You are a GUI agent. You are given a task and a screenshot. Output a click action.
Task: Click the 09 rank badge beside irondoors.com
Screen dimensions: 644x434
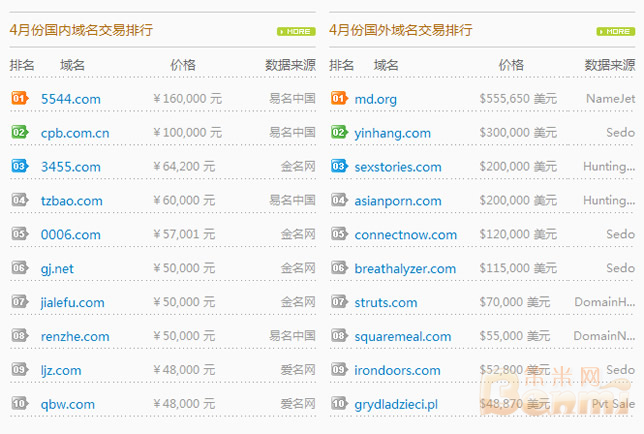[339, 370]
